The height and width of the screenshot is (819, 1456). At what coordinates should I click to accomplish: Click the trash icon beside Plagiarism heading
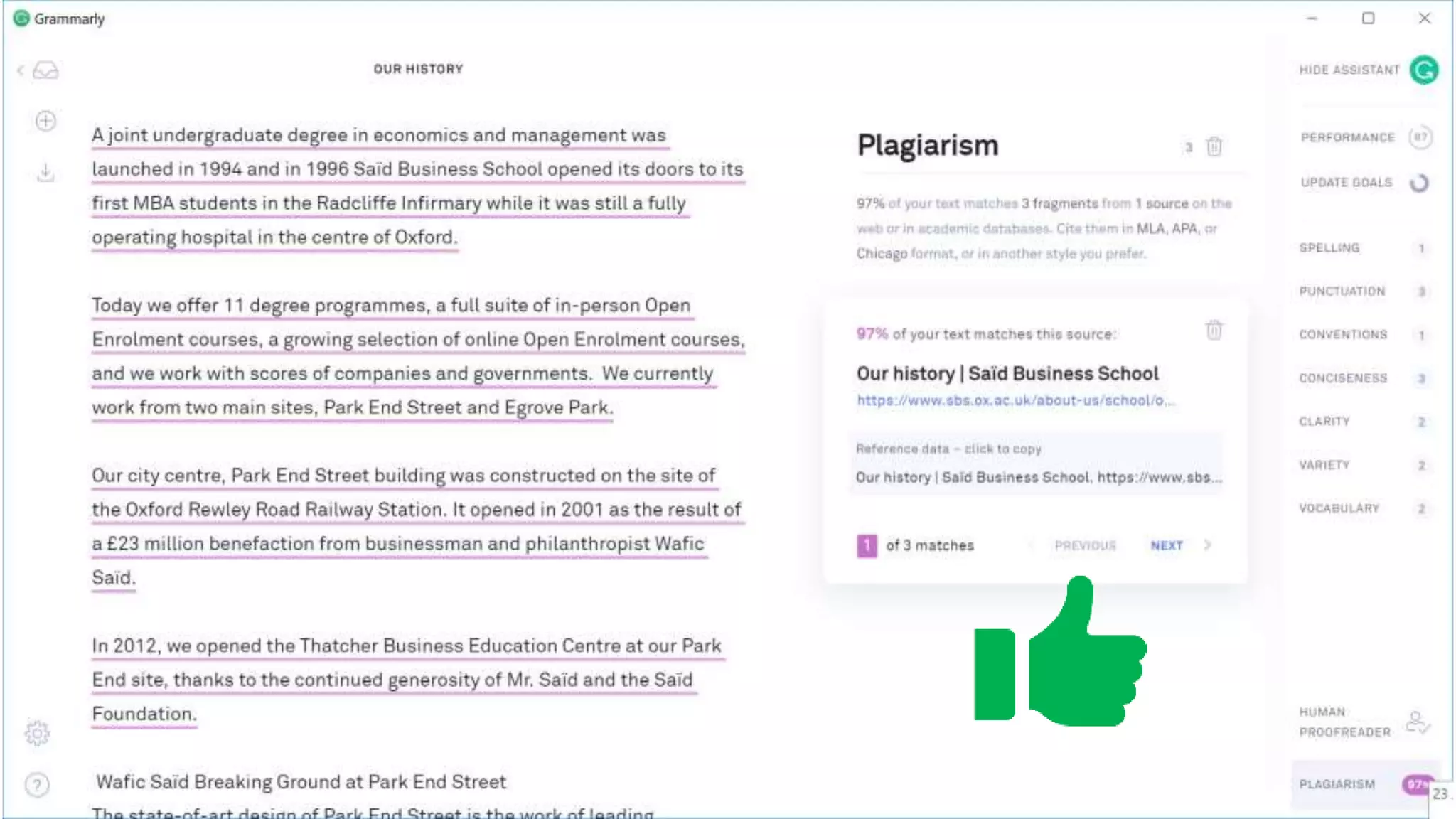[x=1214, y=146]
